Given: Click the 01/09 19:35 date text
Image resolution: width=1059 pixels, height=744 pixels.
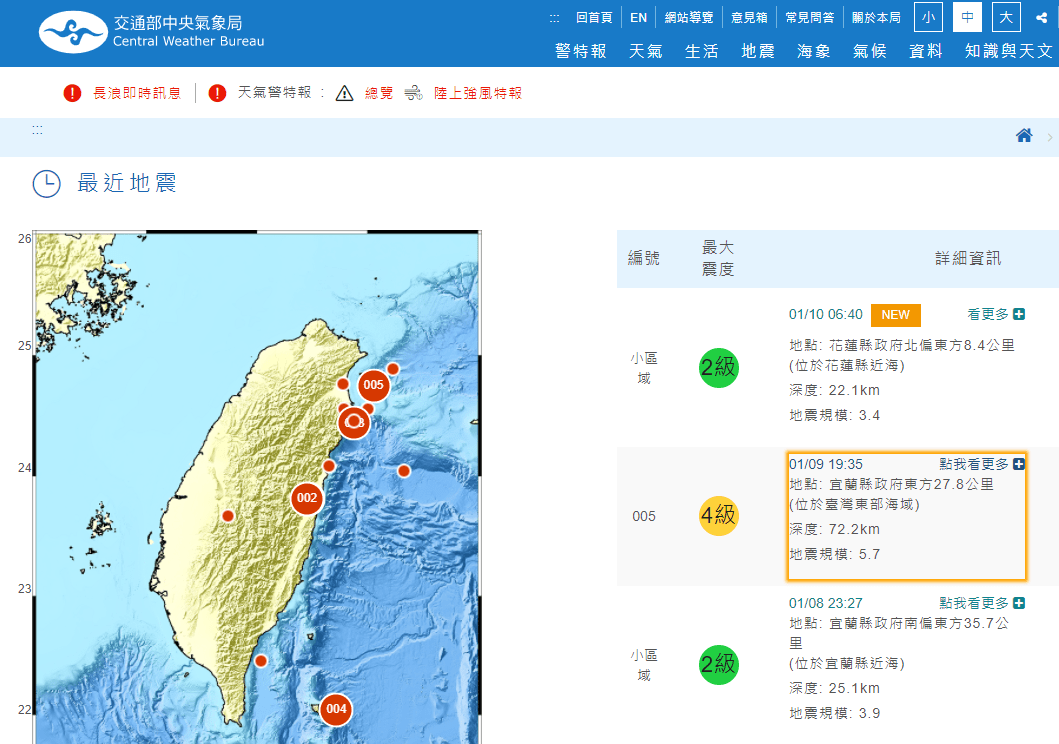Looking at the screenshot, I should click(x=825, y=464).
